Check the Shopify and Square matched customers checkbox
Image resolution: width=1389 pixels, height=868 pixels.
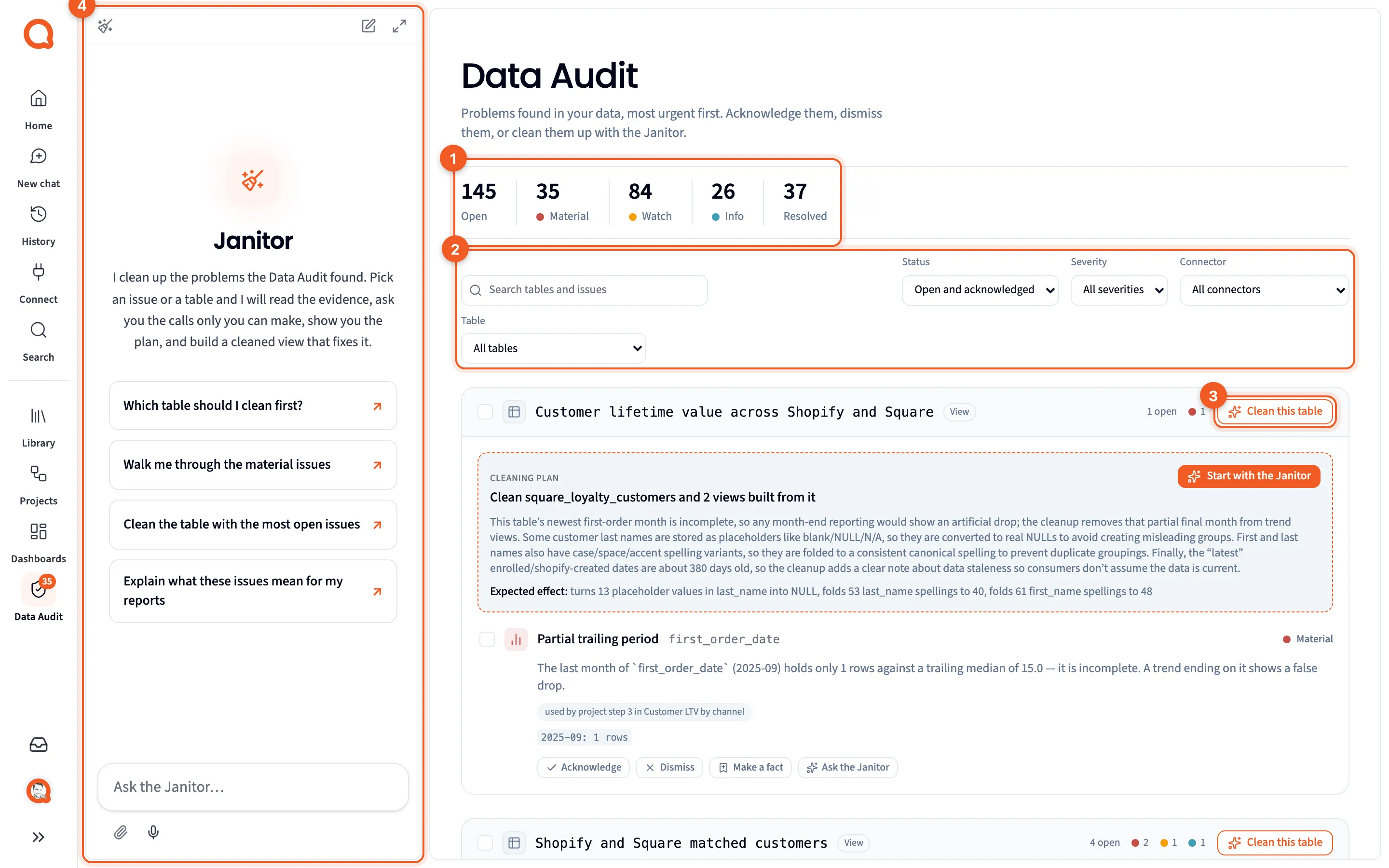coord(485,843)
